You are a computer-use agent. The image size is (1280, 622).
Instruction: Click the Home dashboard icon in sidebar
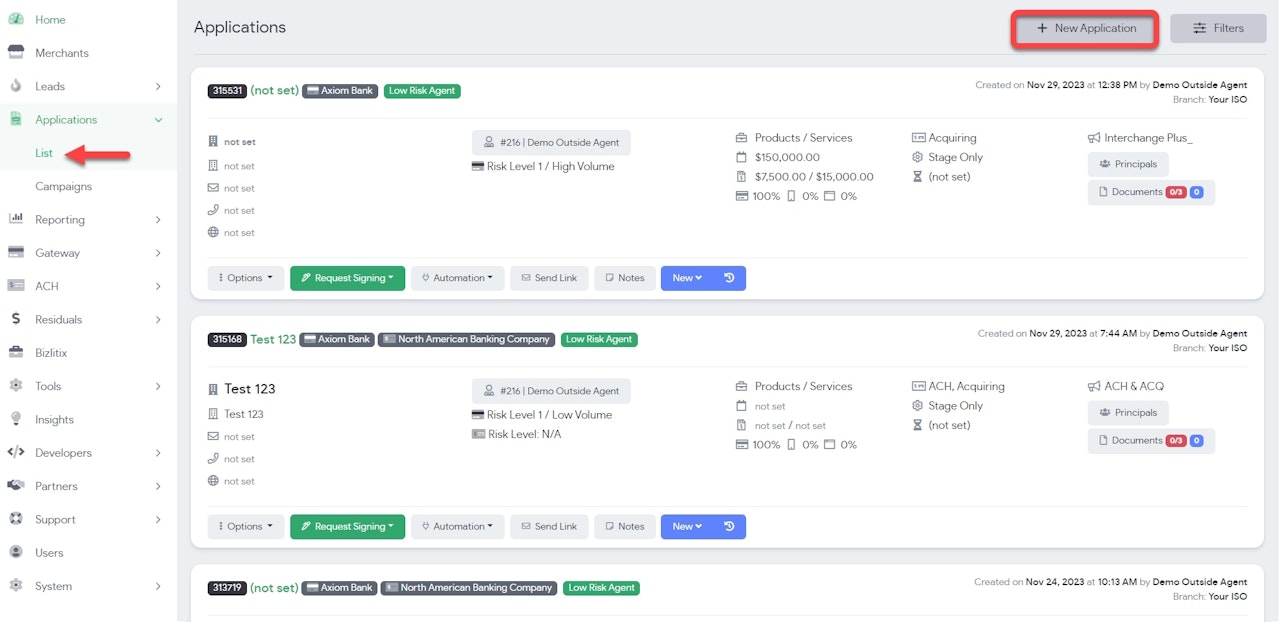(16, 20)
